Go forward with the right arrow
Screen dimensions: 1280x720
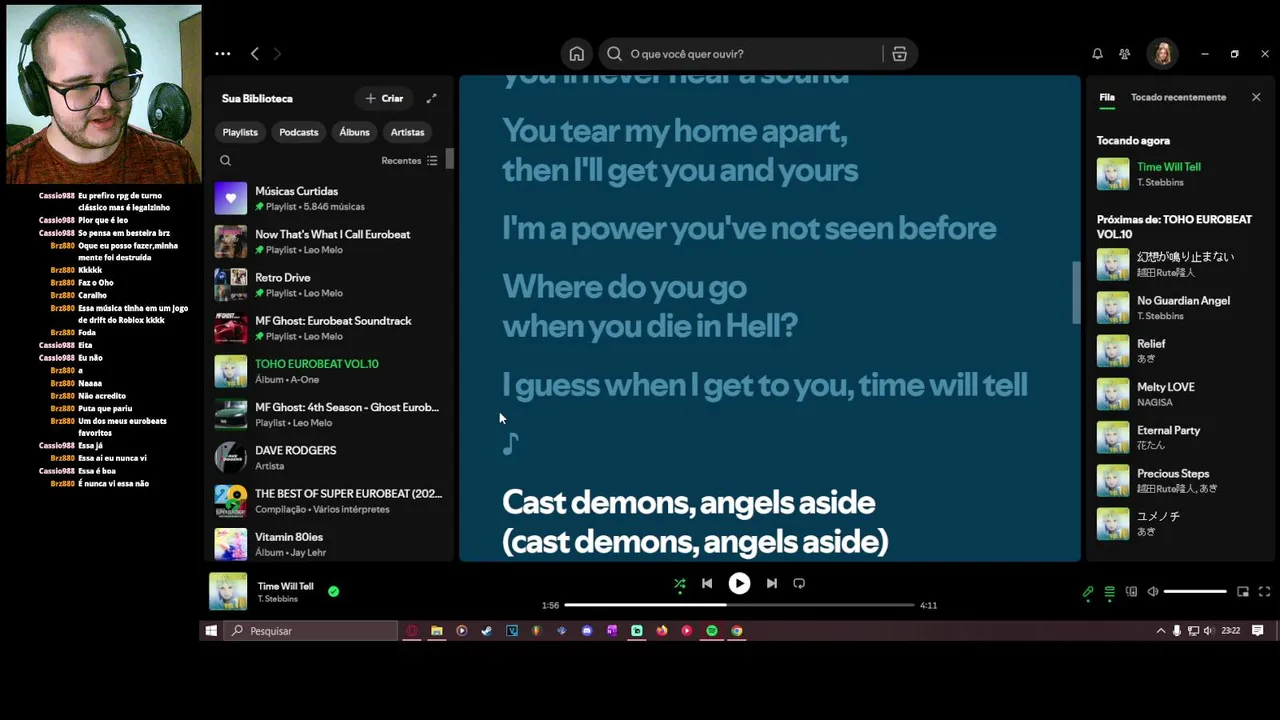[277, 54]
